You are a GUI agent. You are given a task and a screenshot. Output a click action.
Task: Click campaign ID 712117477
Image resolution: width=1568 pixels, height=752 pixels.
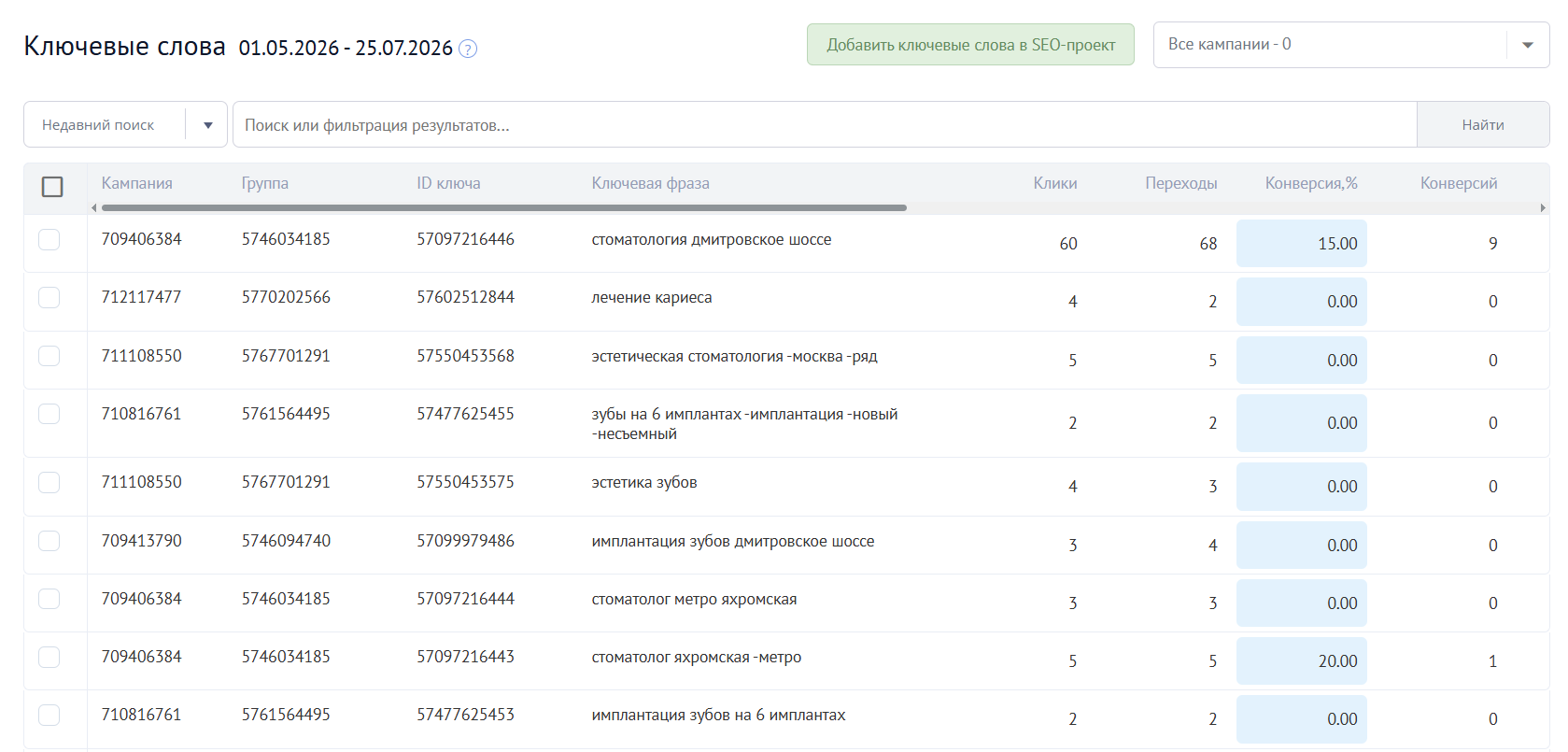coord(141,297)
